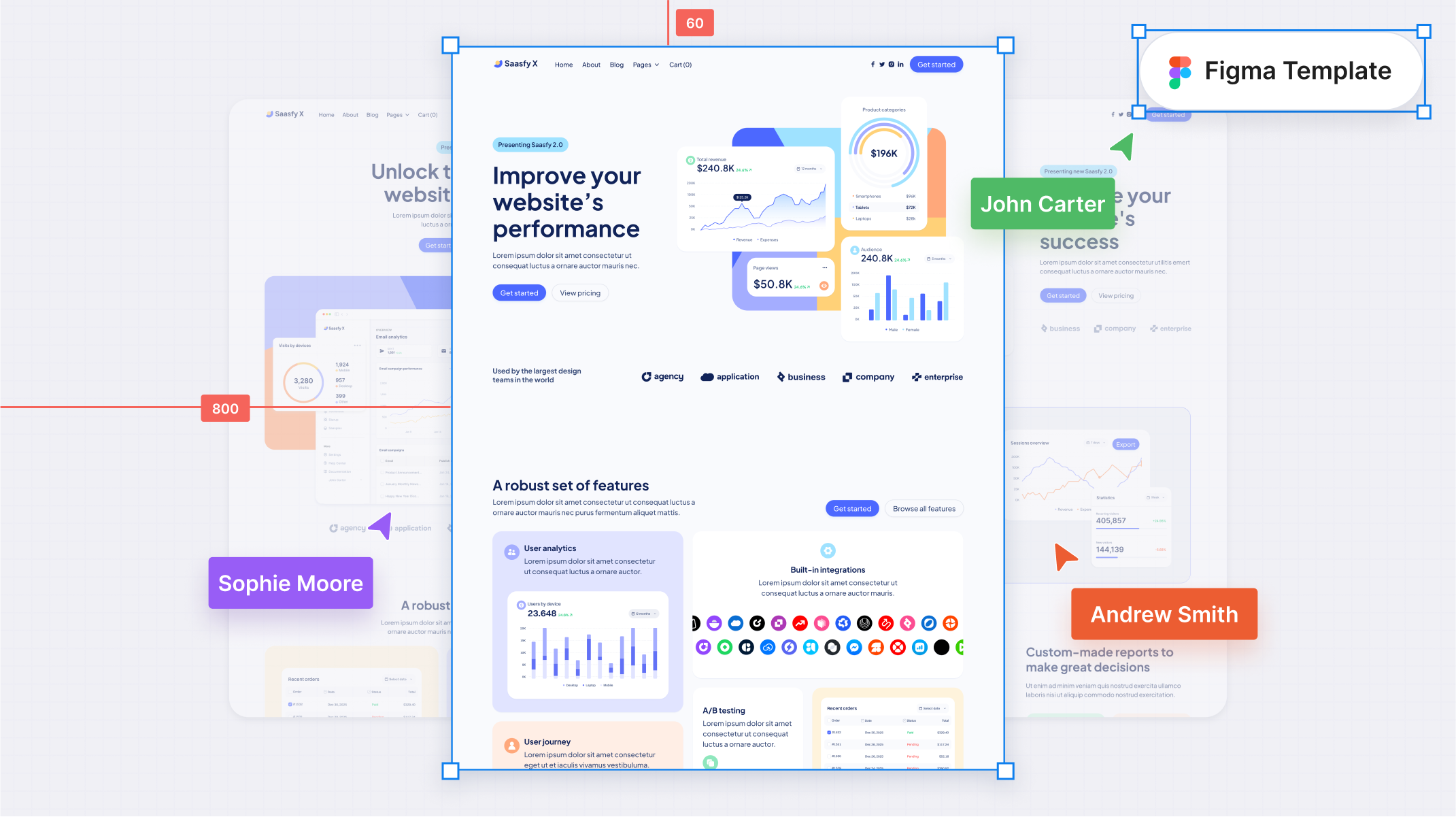Click the Browse all features link
Viewport: 1456px width, 817px height.
[x=923, y=508]
